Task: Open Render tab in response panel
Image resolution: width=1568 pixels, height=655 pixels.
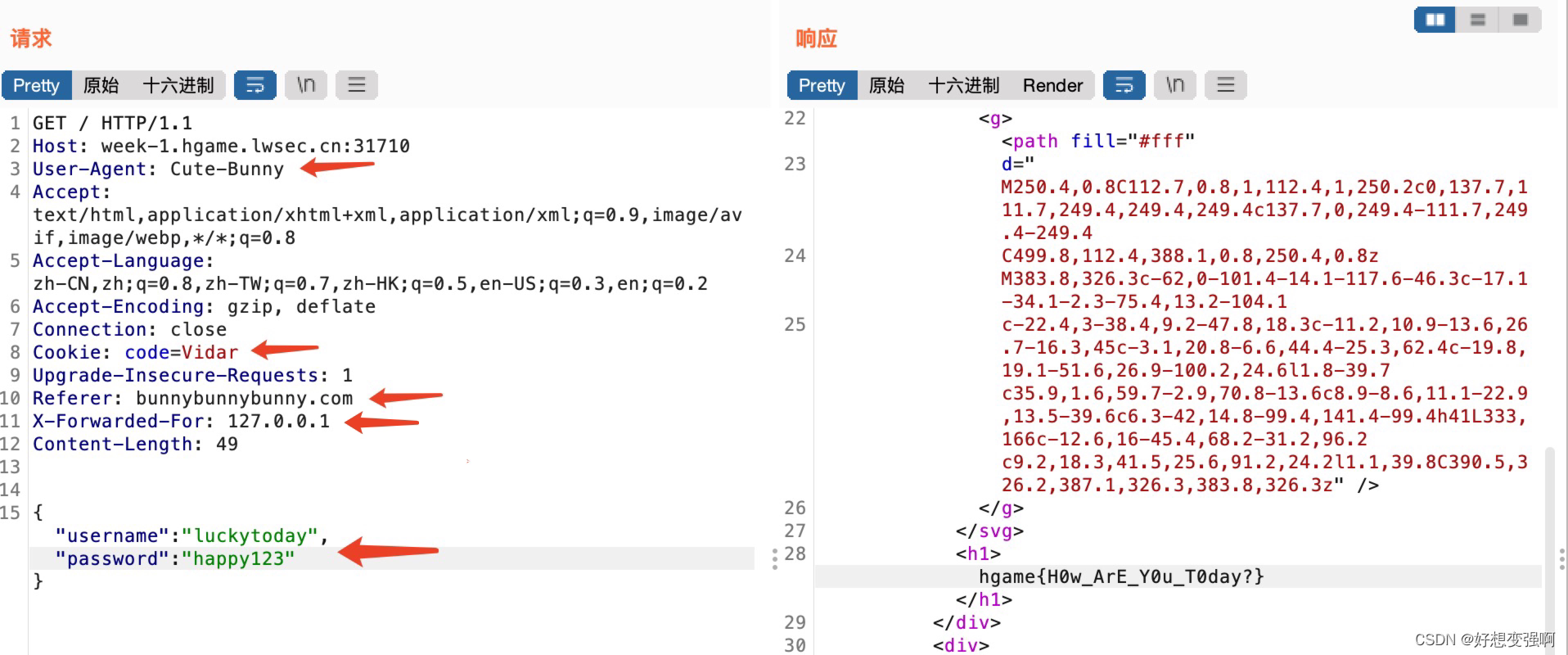Action: click(1052, 85)
